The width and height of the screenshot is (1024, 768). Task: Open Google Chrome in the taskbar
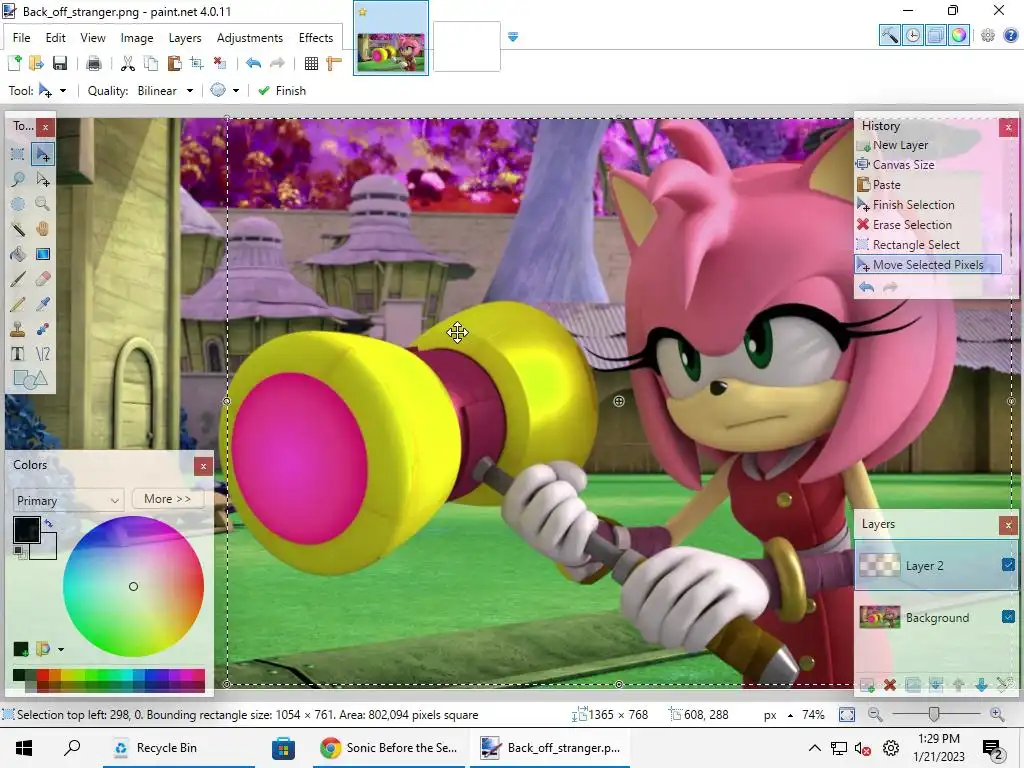(x=391, y=748)
